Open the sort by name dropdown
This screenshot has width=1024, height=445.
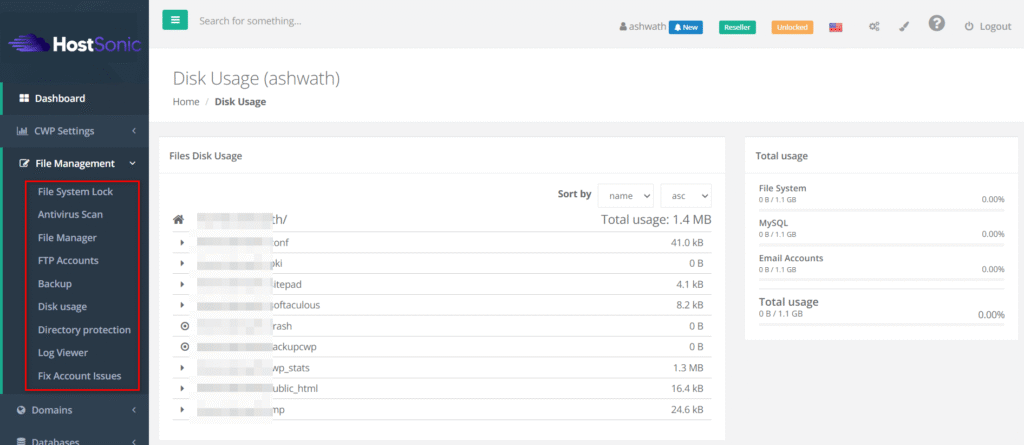coord(626,195)
